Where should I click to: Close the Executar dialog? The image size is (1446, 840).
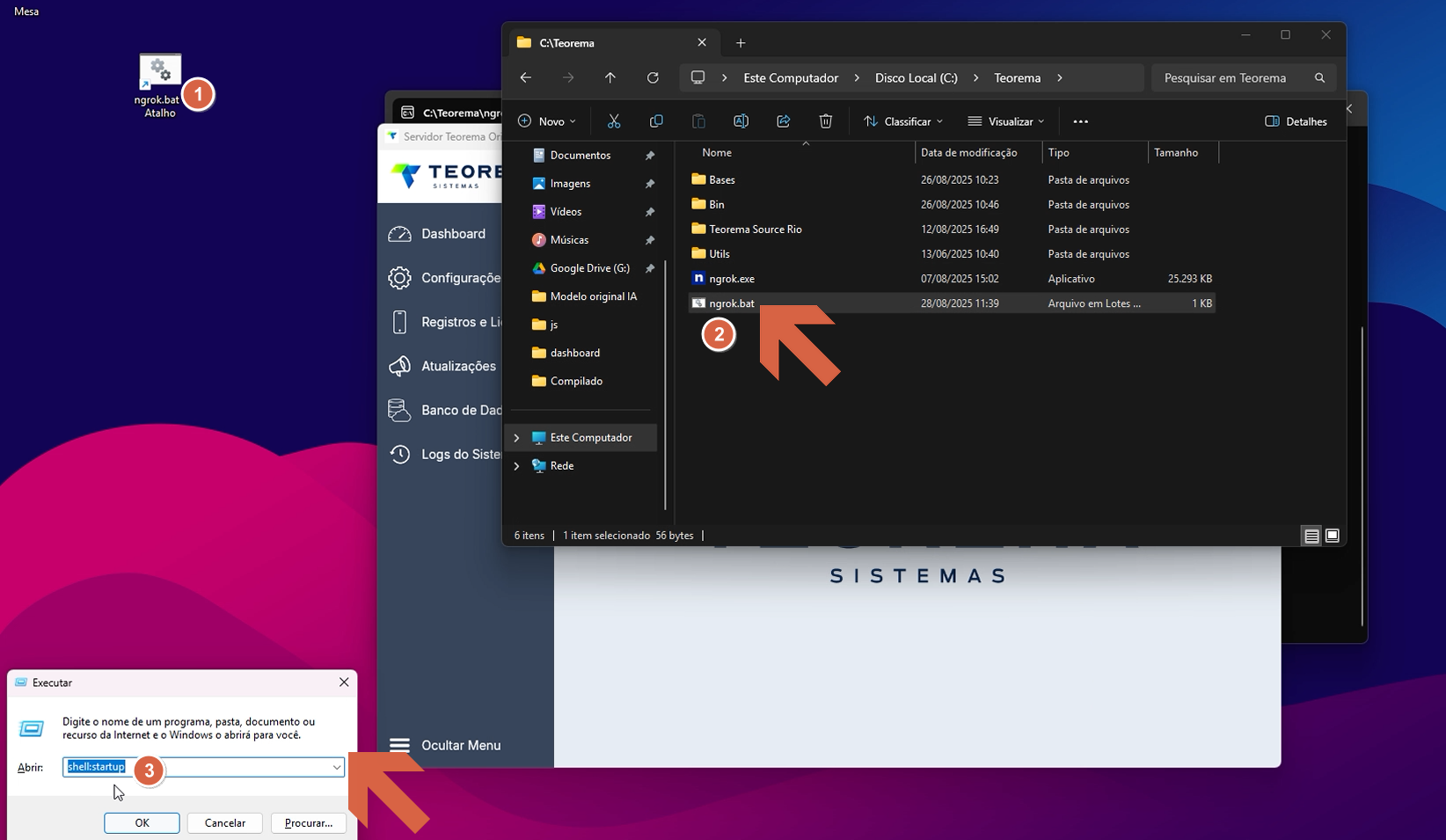click(344, 682)
